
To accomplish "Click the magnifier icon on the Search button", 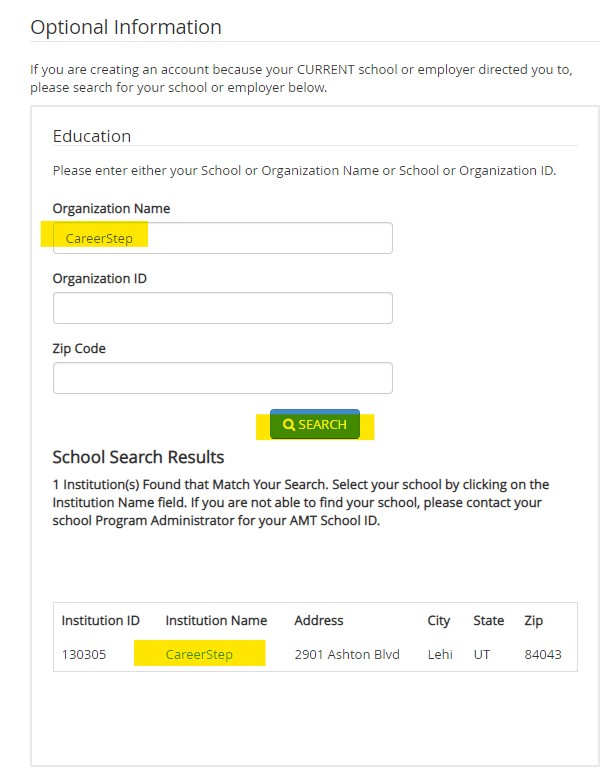I will (x=289, y=425).
